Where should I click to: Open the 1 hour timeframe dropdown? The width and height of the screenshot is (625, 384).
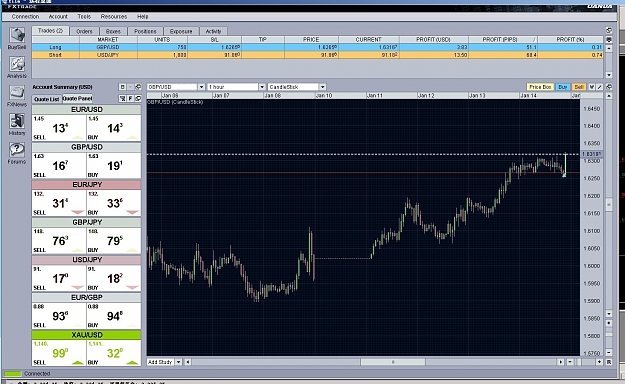[262, 87]
